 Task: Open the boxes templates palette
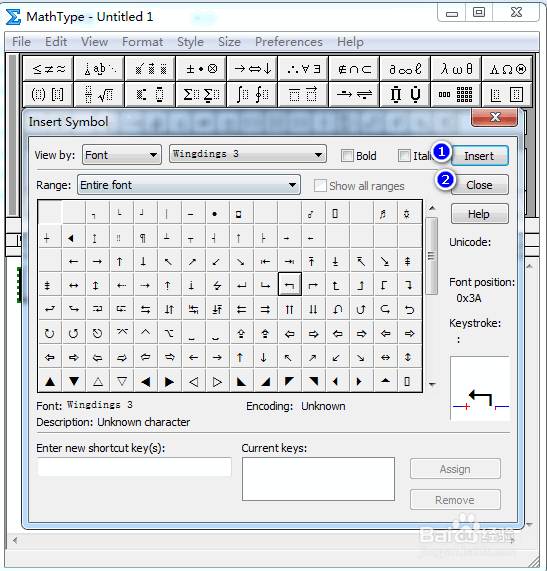point(507,94)
